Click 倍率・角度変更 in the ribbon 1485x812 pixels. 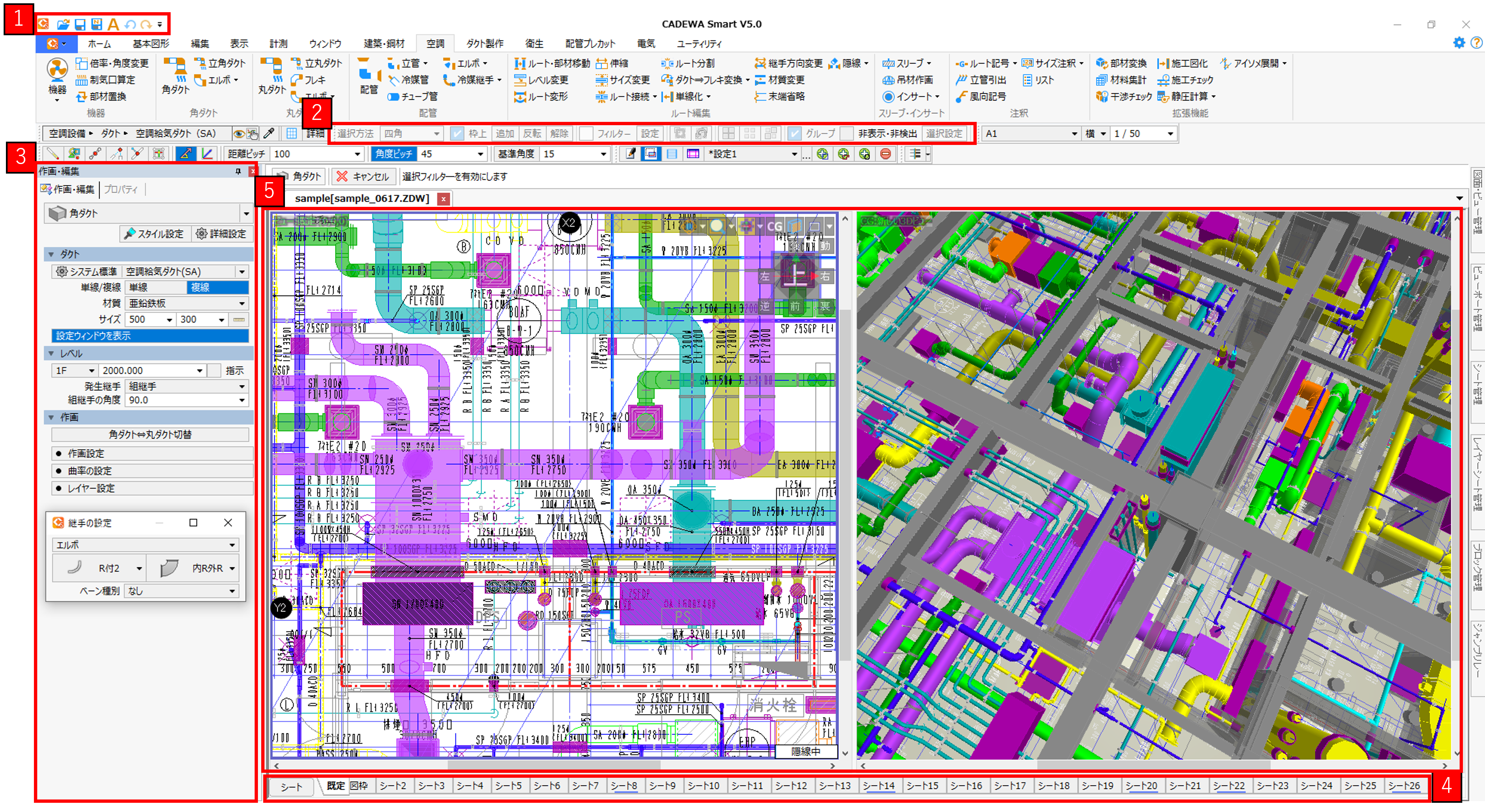pyautogui.click(x=112, y=63)
